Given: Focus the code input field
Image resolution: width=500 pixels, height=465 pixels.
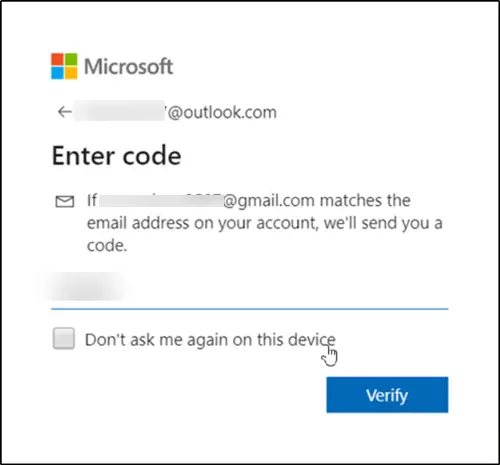Looking at the screenshot, I should [249, 290].
